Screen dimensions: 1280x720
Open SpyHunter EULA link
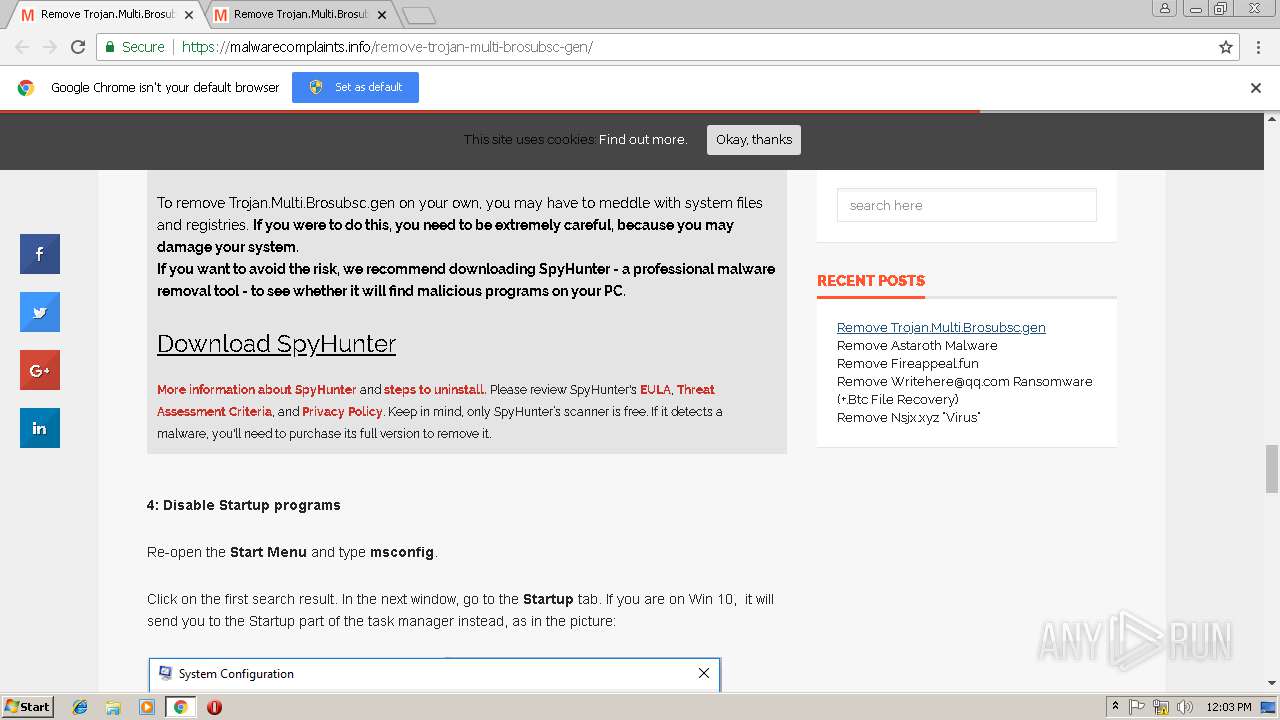(655, 390)
